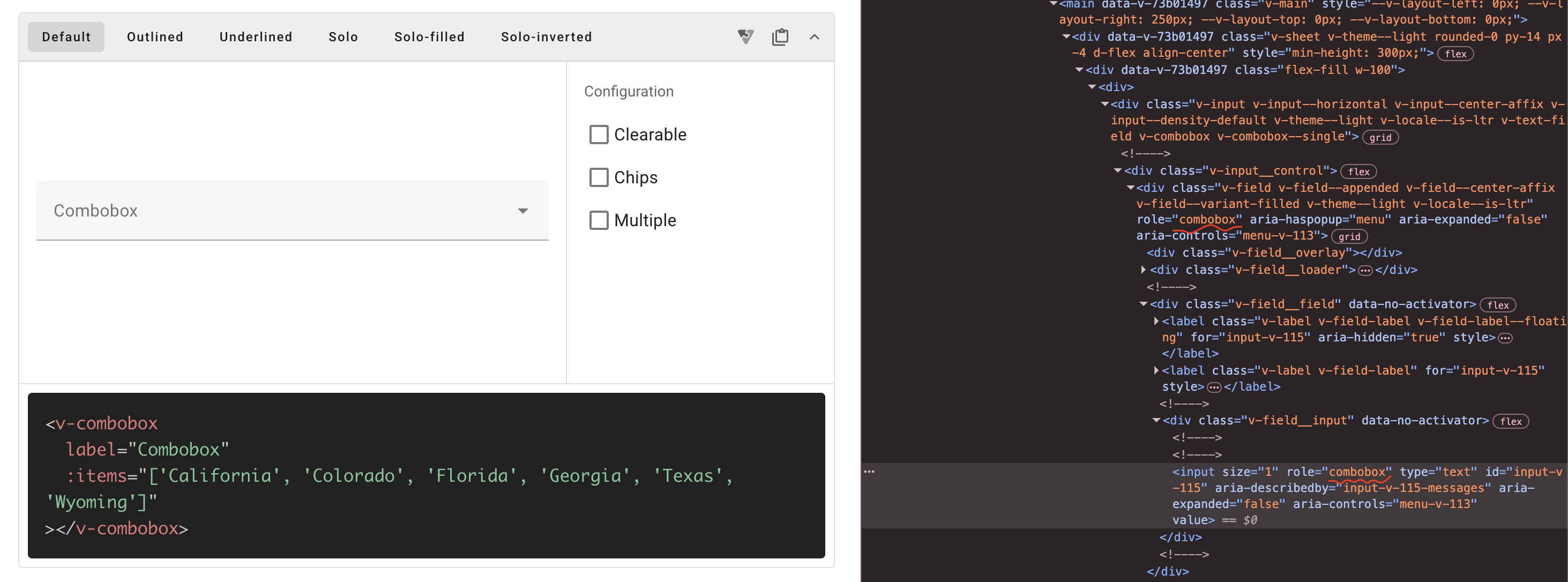The image size is (1568, 582).
Task: Click the grid badge on the v-combobox div
Action: pyautogui.click(x=1380, y=137)
